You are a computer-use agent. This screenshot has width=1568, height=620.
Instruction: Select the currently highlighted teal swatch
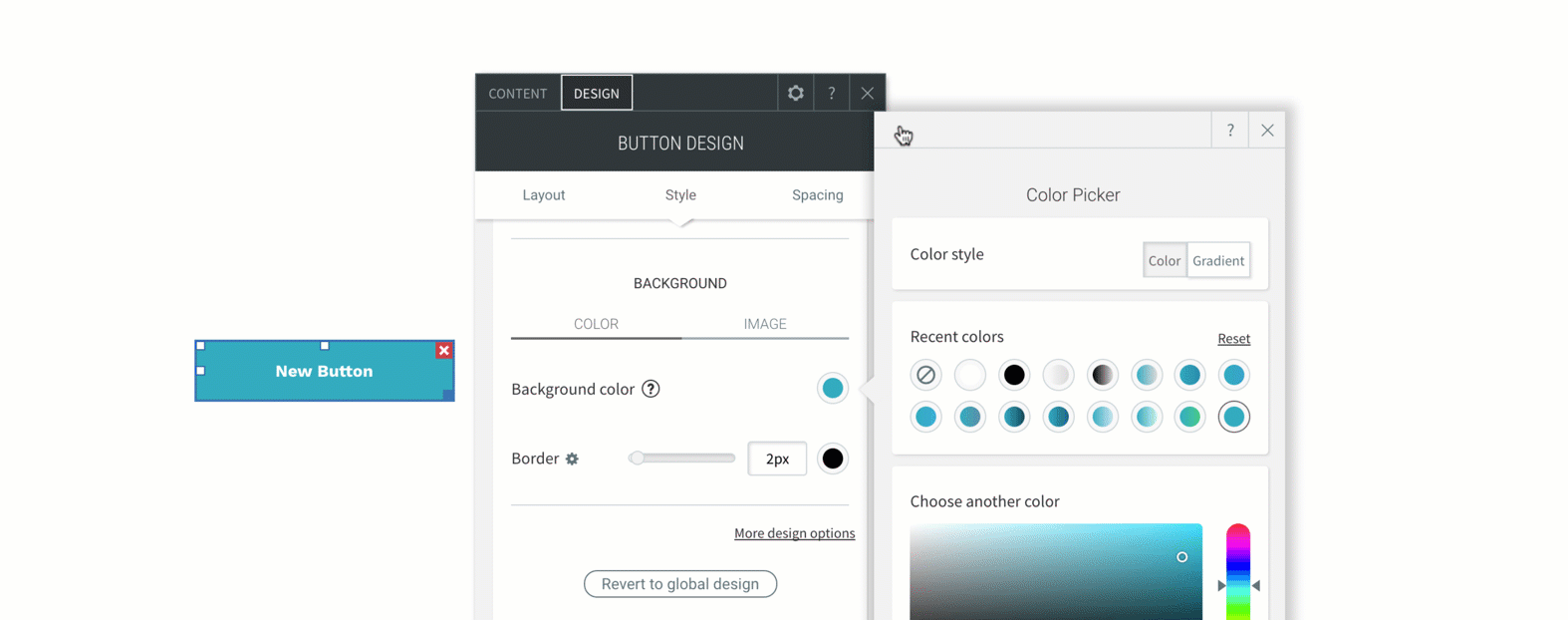pos(1233,417)
